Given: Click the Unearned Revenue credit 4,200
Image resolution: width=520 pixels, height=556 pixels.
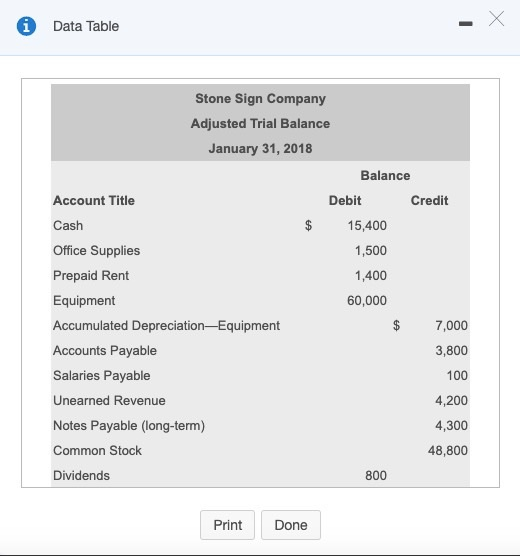Looking at the screenshot, I should (x=452, y=401).
